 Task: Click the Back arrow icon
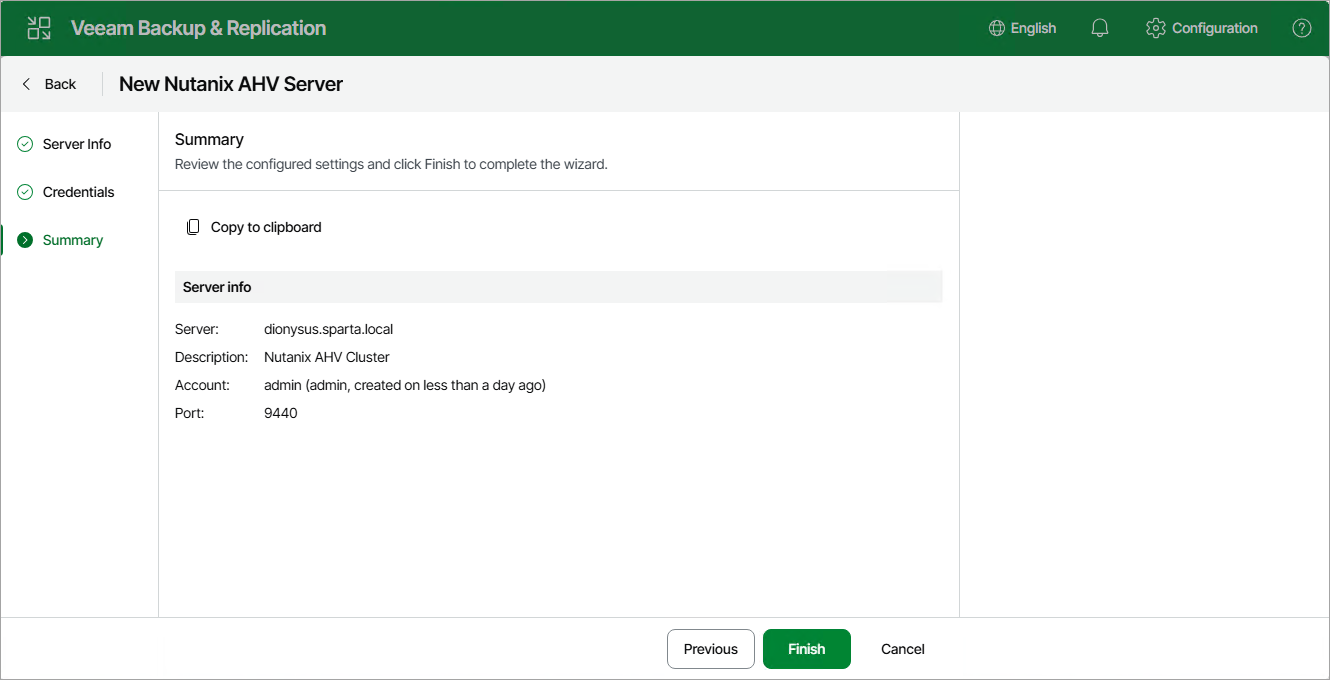[27, 84]
